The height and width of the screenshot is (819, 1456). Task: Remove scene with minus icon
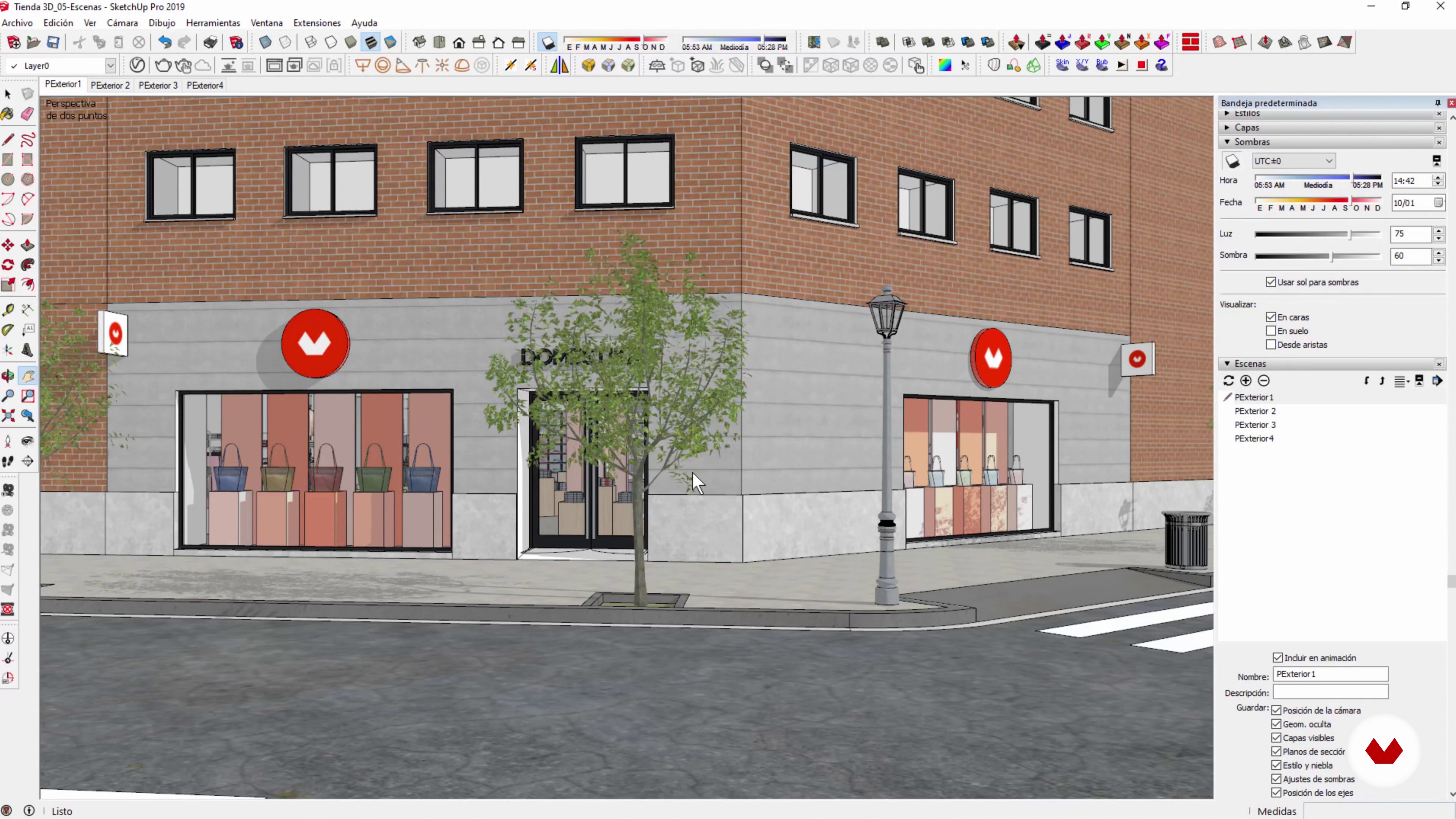point(1264,381)
